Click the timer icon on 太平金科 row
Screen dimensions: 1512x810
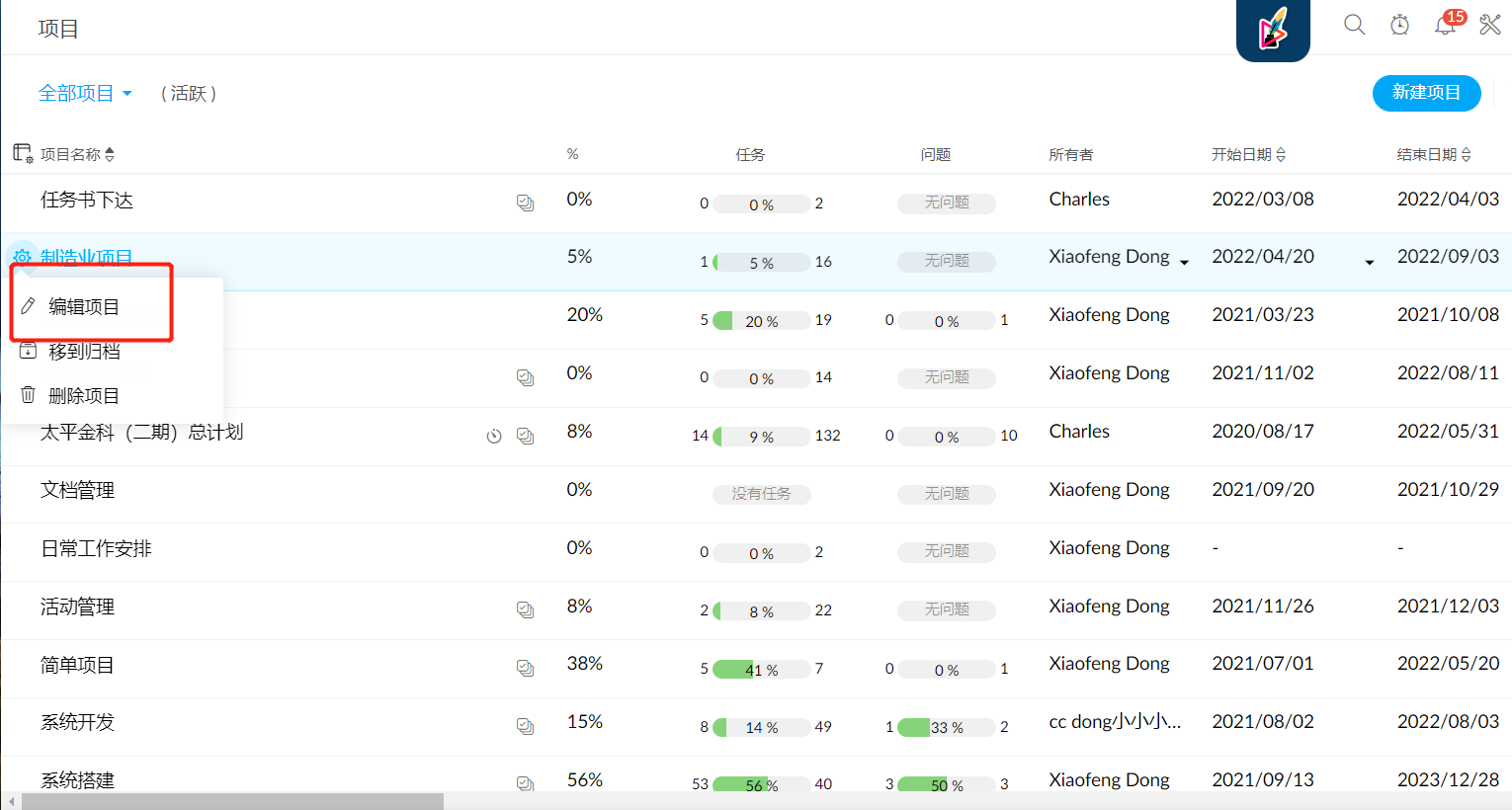(x=494, y=436)
